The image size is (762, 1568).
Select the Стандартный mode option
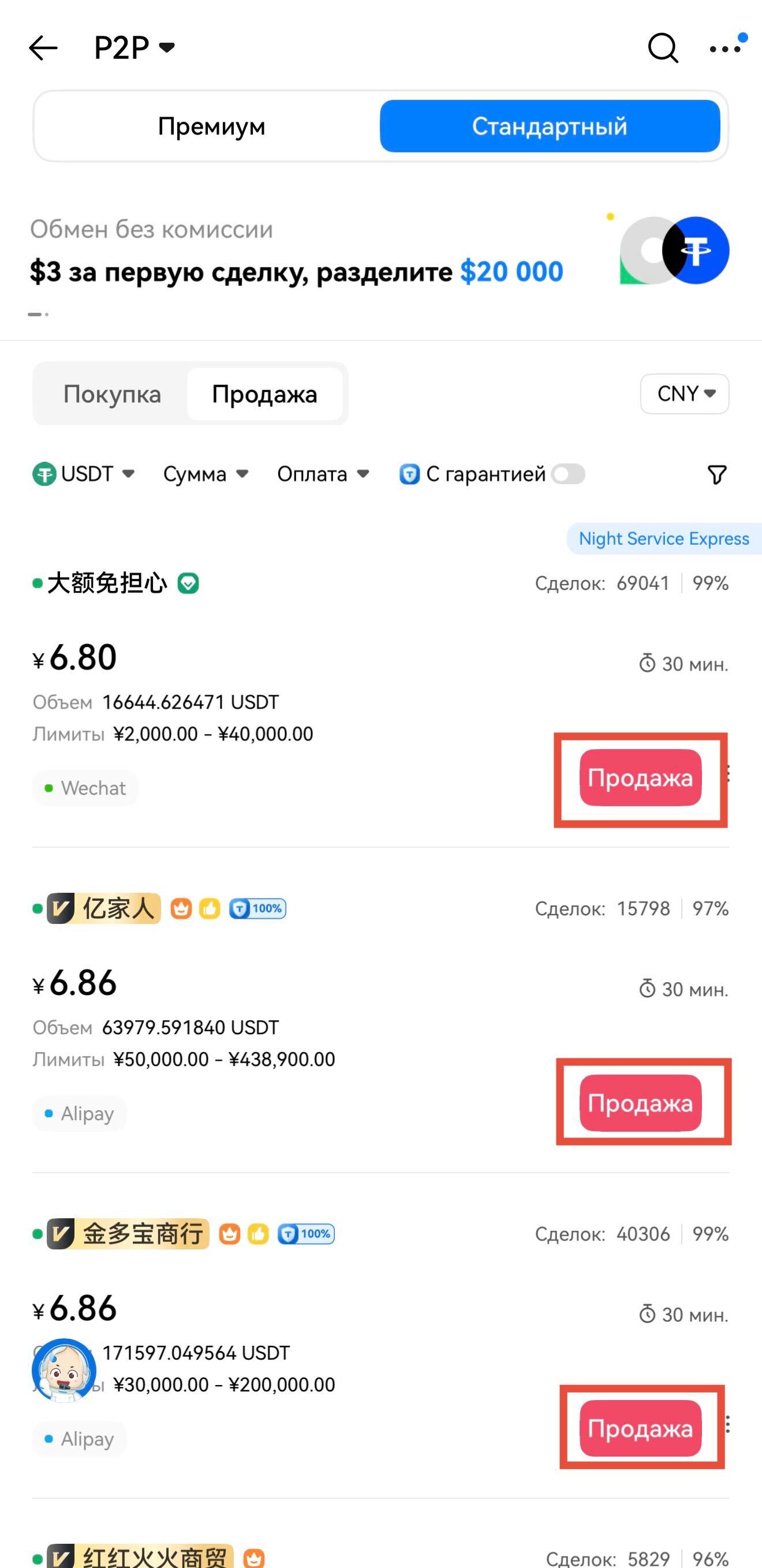550,126
